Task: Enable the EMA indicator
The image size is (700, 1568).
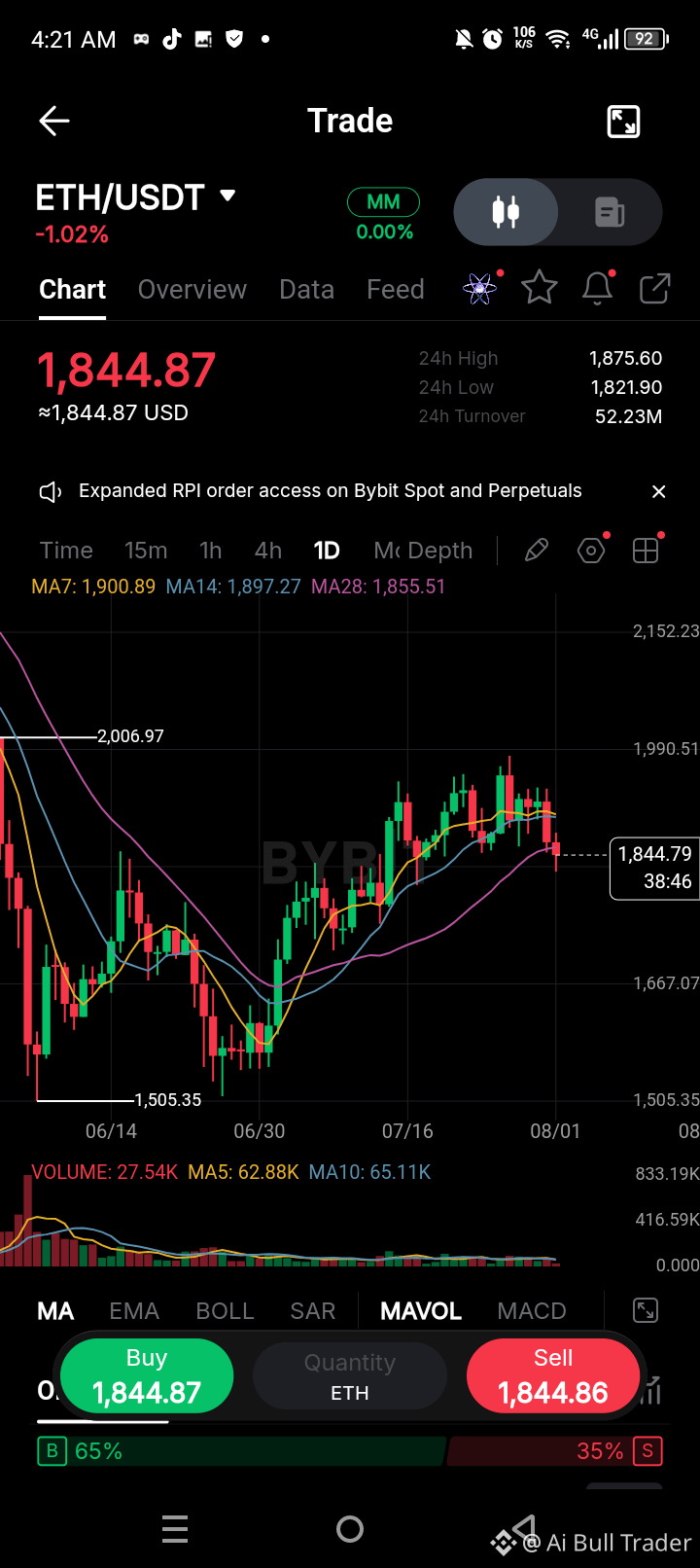Action: (134, 1311)
